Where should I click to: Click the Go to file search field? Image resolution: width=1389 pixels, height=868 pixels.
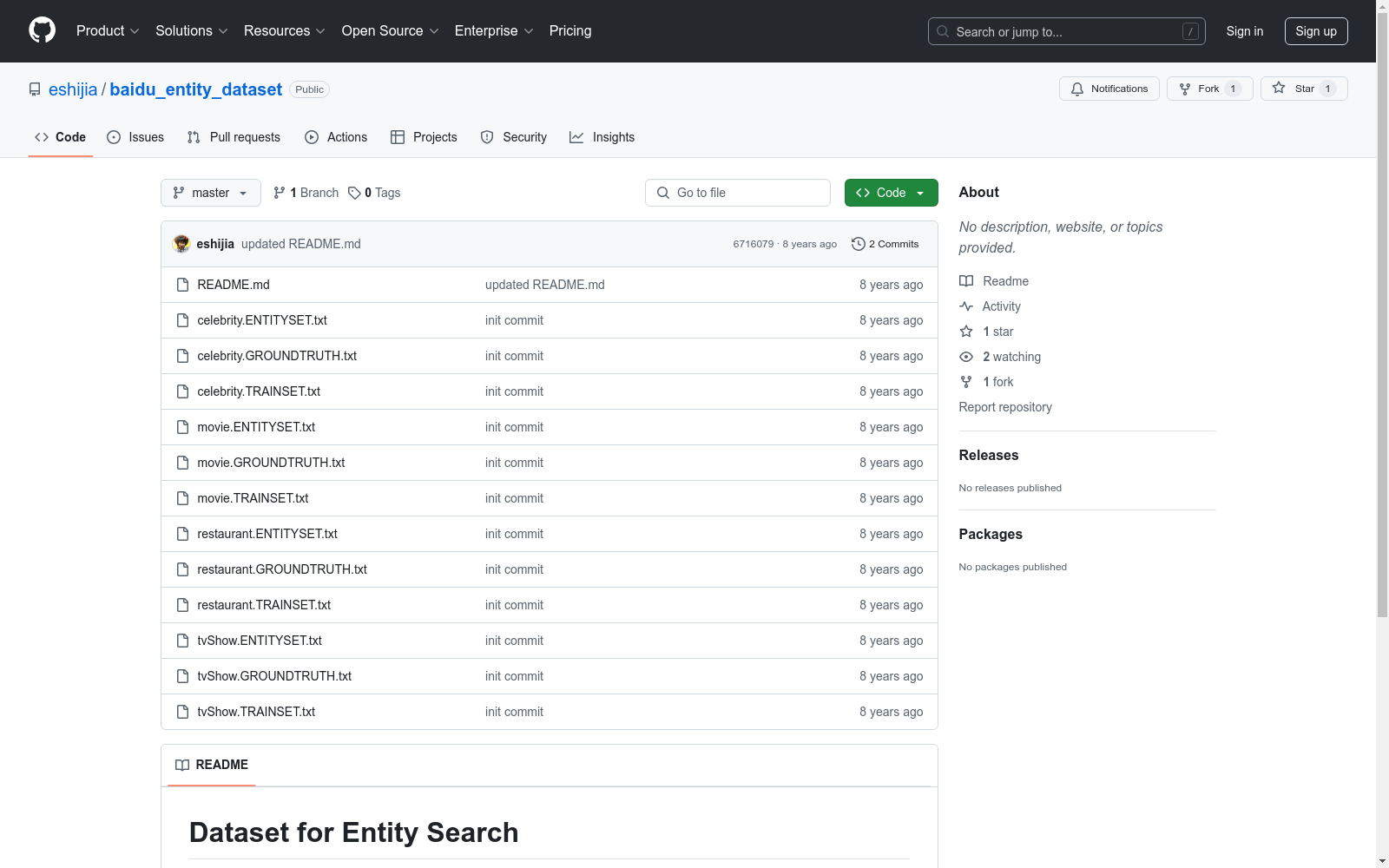(738, 193)
